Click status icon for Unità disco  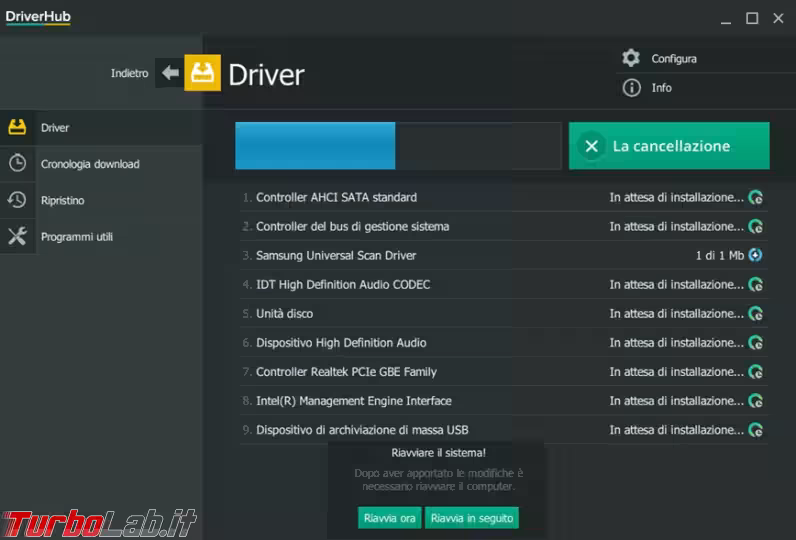pyautogui.click(x=755, y=314)
